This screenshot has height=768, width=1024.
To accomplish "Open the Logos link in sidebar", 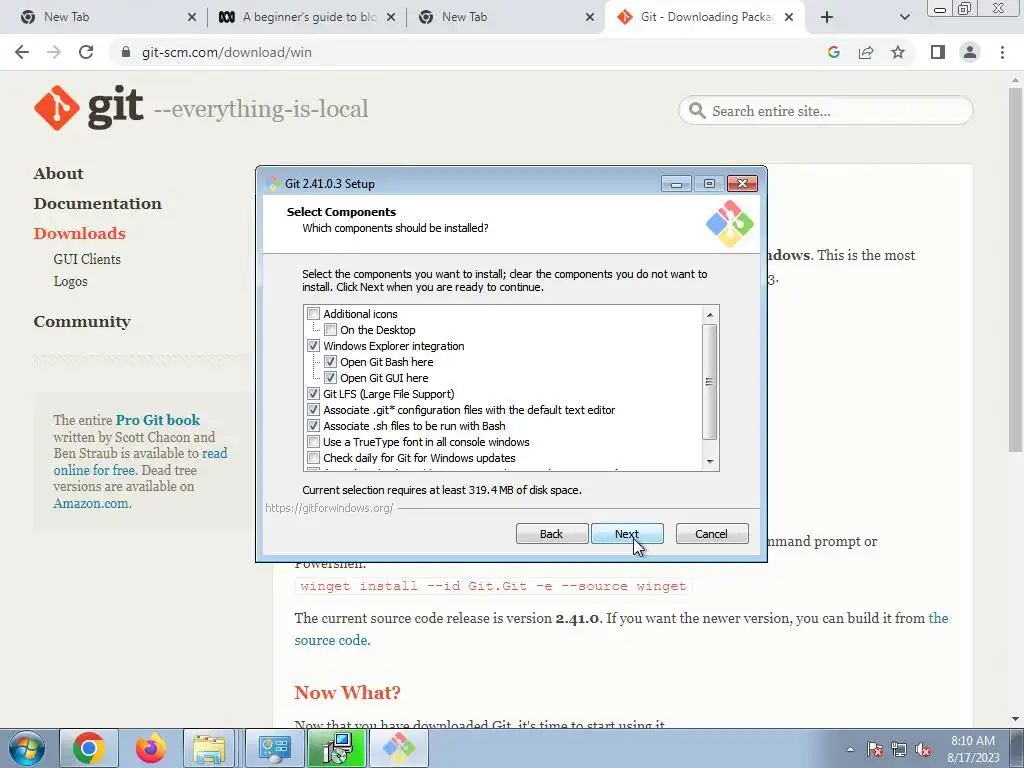I will coord(71,281).
